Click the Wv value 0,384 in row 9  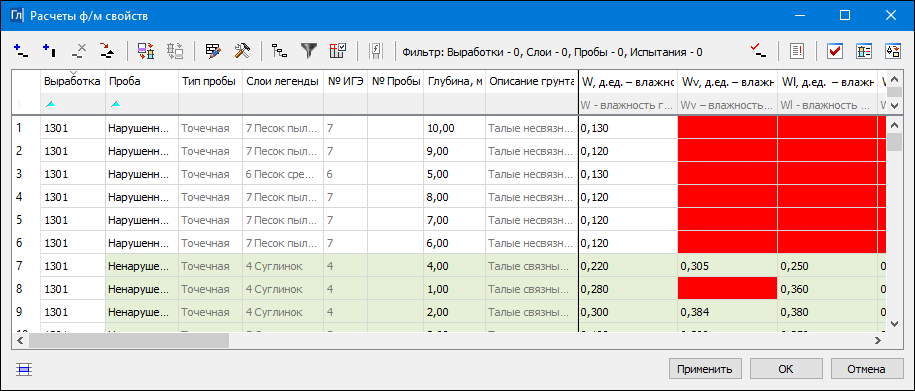(727, 311)
